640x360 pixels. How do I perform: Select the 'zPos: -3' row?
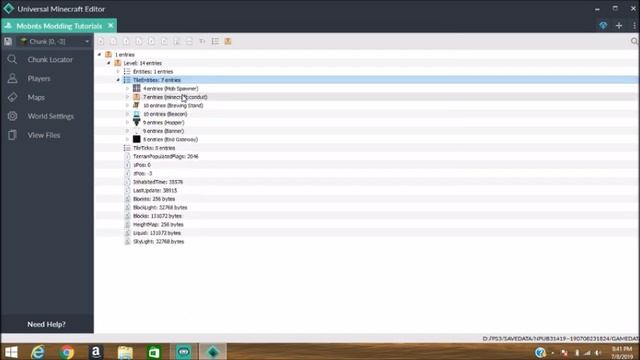tap(142, 173)
